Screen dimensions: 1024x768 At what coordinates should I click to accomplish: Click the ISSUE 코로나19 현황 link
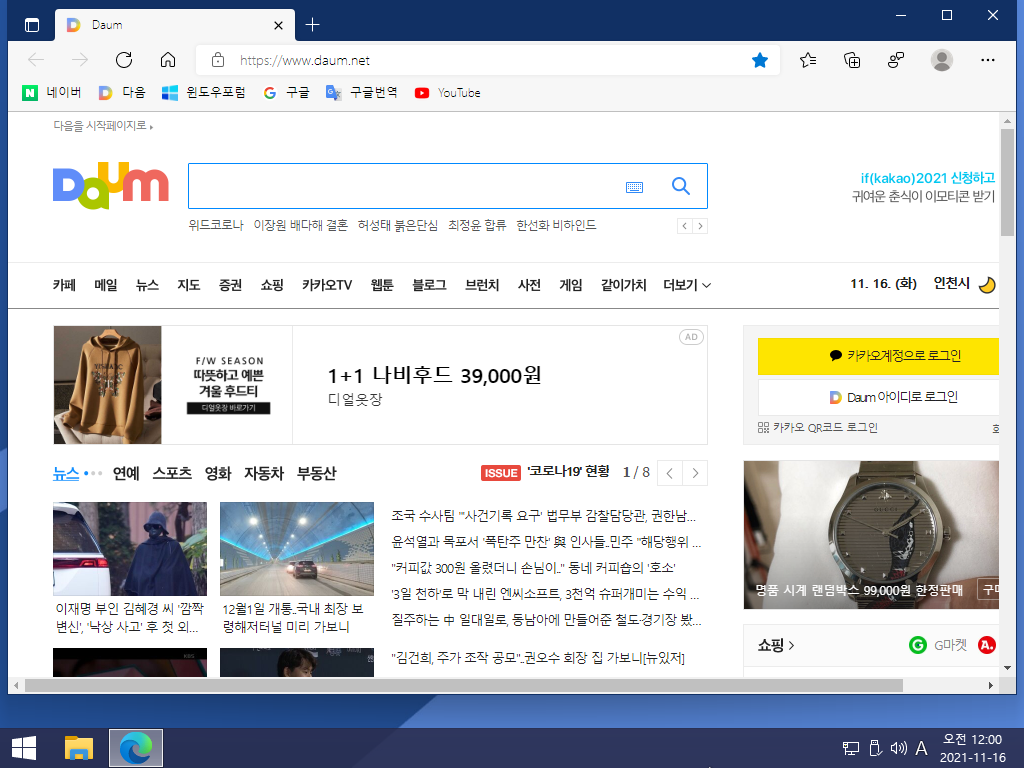545,472
